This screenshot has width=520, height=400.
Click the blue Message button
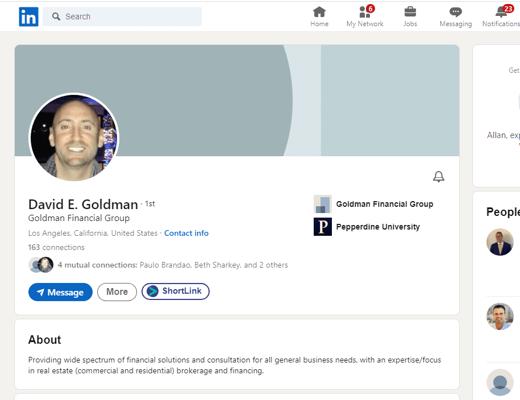(x=60, y=292)
